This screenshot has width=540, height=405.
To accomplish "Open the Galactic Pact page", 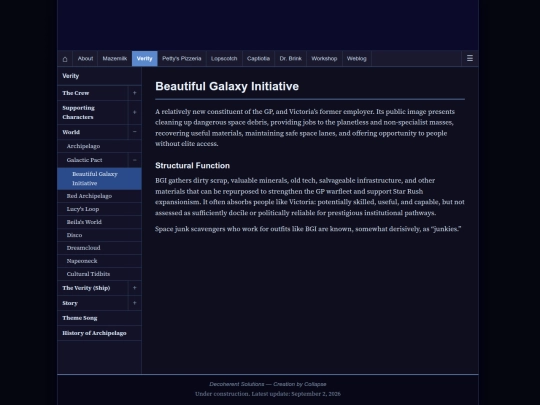I will pyautogui.click(x=93, y=160).
